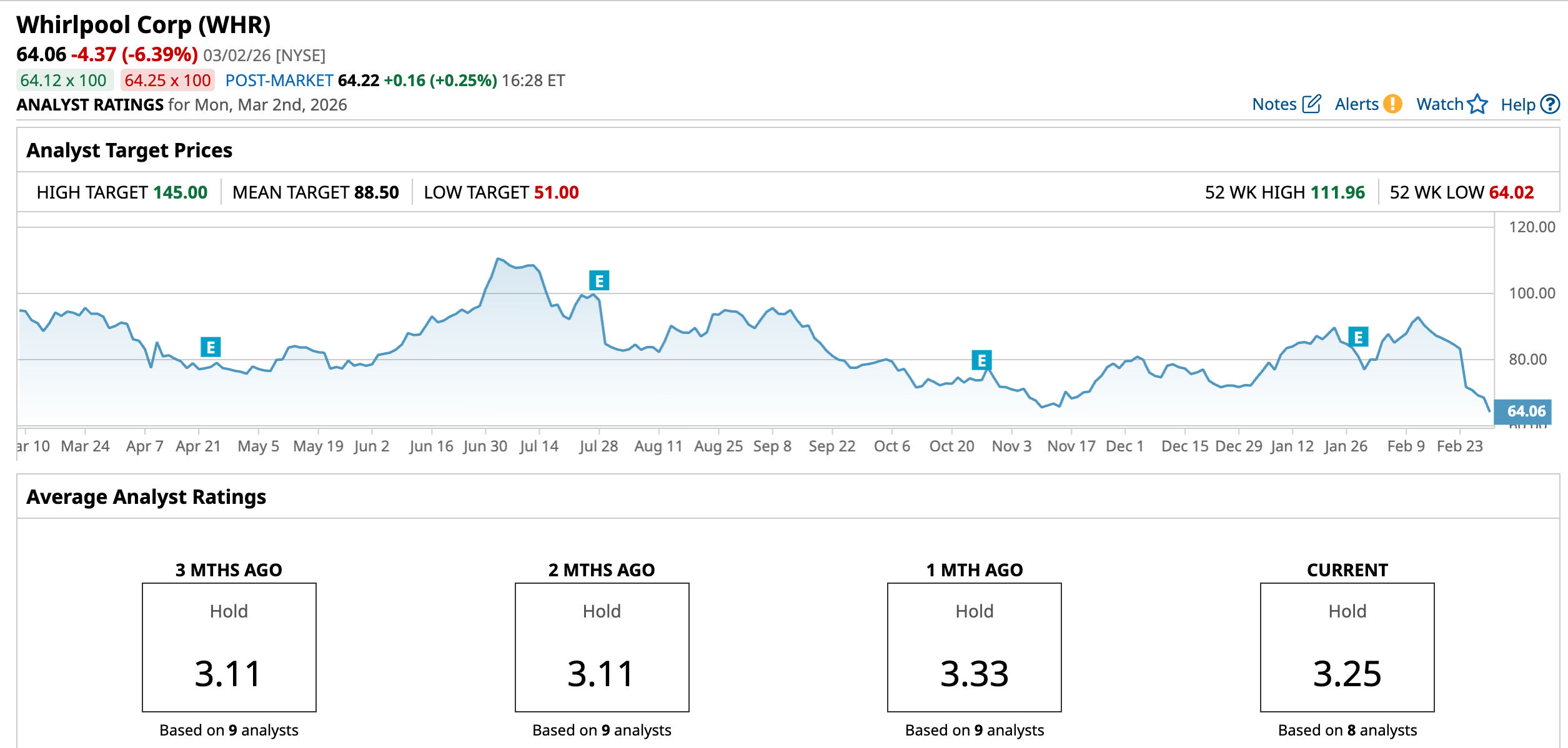The width and height of the screenshot is (1568, 748).
Task: Click the earnings E marker near Jan 26
Action: click(1358, 337)
